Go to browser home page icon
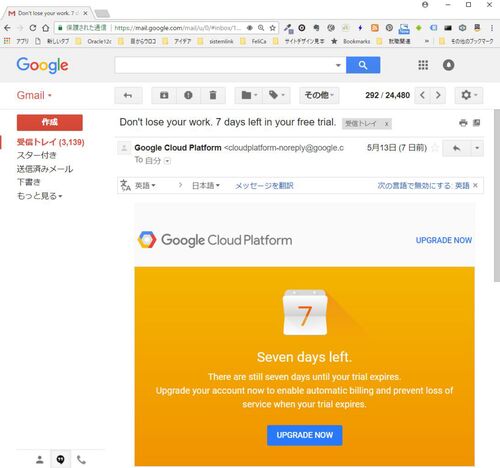The image size is (500, 468). [x=46, y=28]
